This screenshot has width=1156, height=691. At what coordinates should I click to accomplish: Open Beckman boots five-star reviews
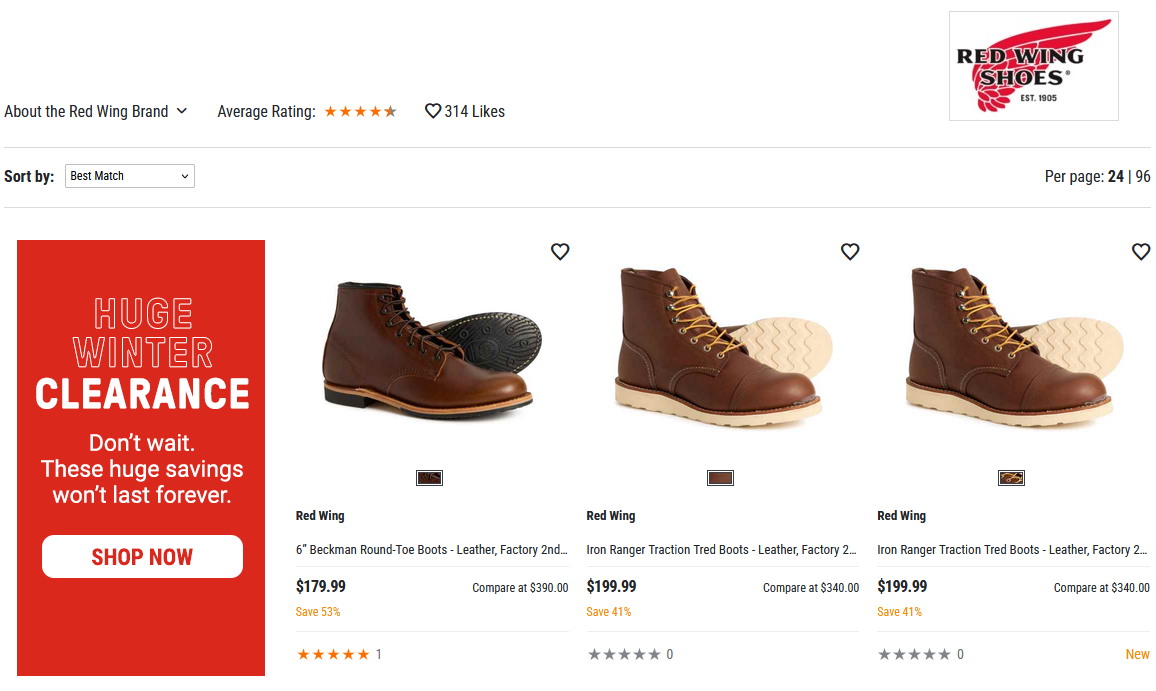pos(333,654)
